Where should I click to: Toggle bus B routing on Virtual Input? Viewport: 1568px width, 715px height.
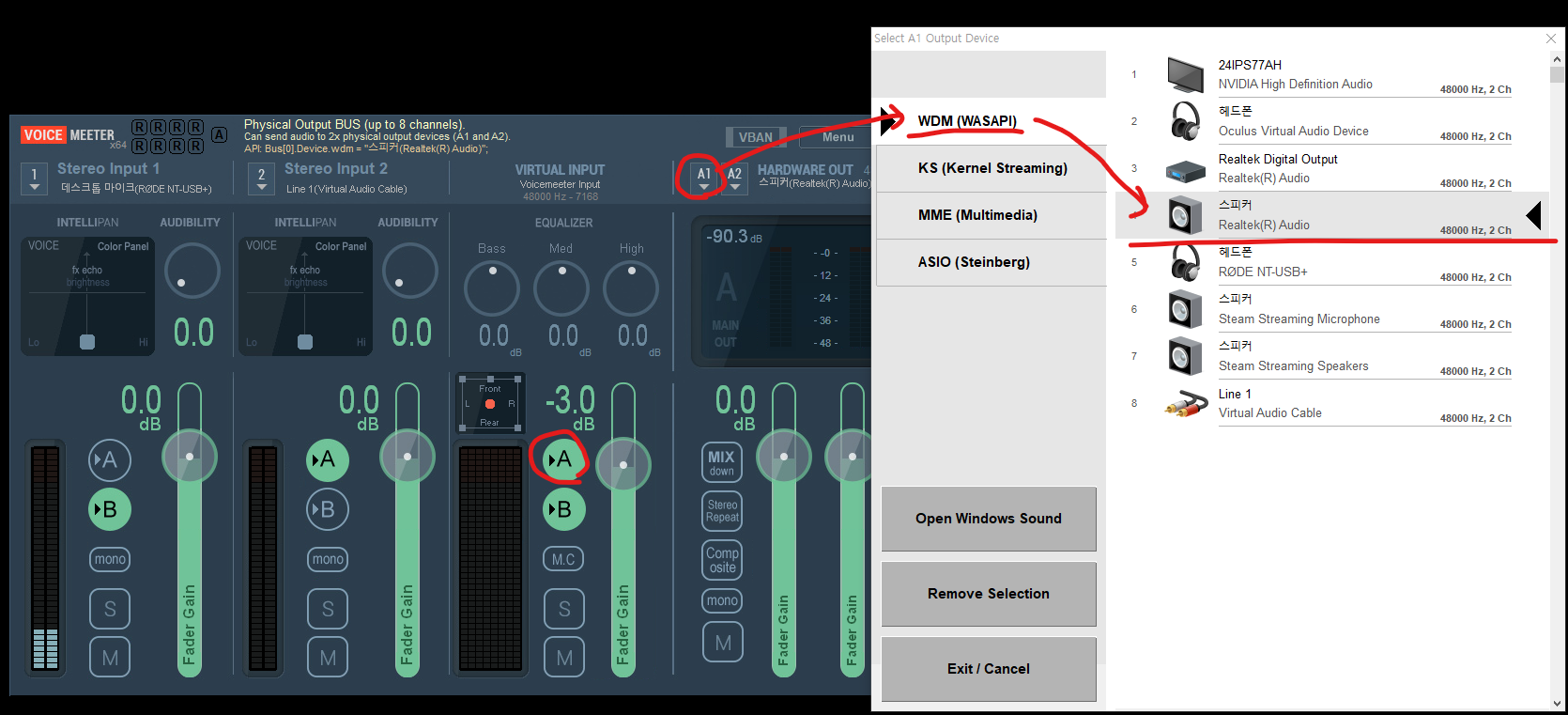[x=564, y=509]
